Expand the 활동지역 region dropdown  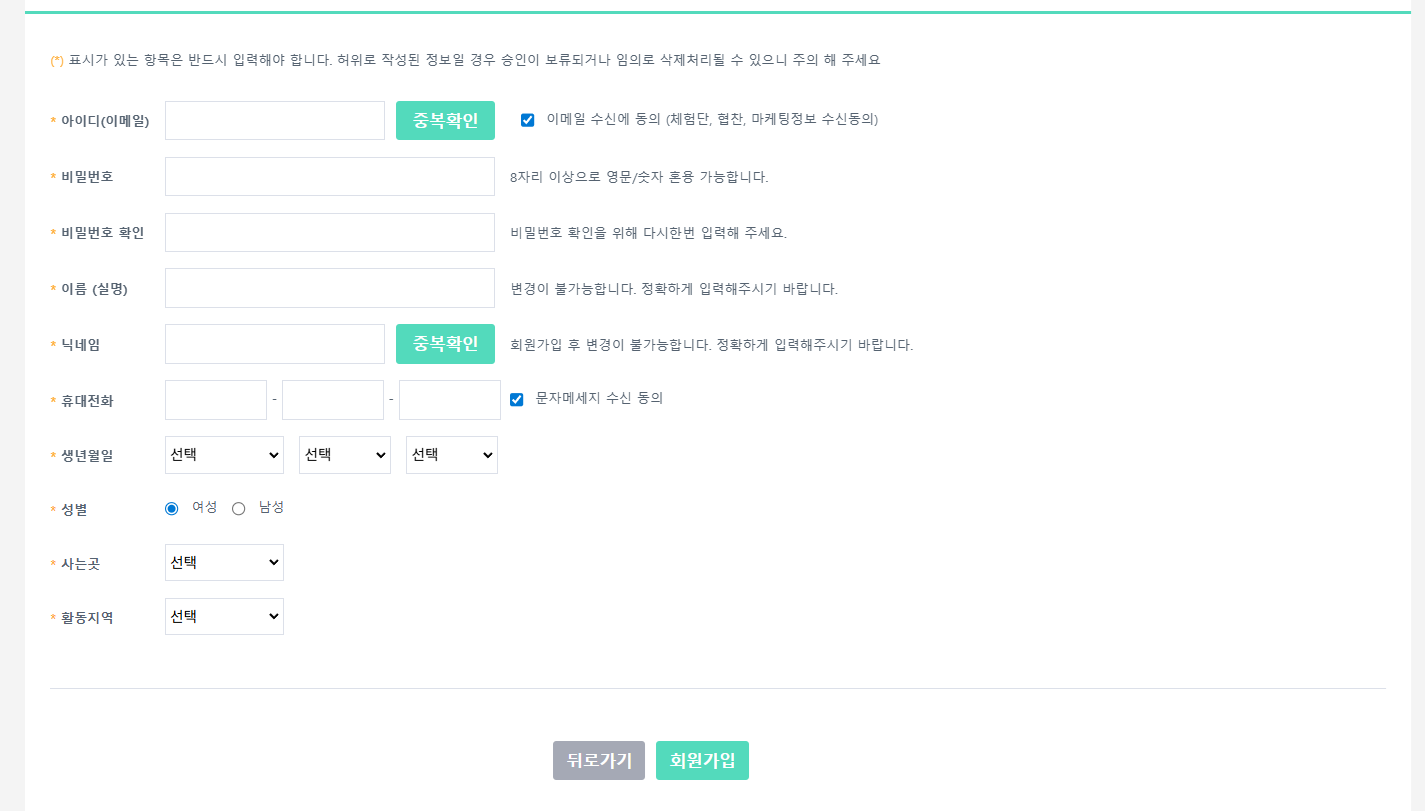point(224,616)
